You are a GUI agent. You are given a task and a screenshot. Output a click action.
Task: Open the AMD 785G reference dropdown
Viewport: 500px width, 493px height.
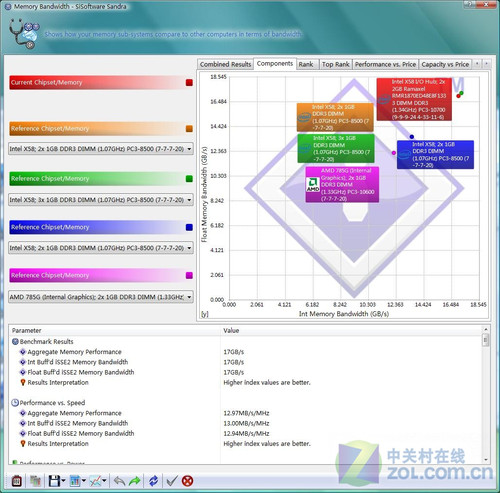[101, 297]
